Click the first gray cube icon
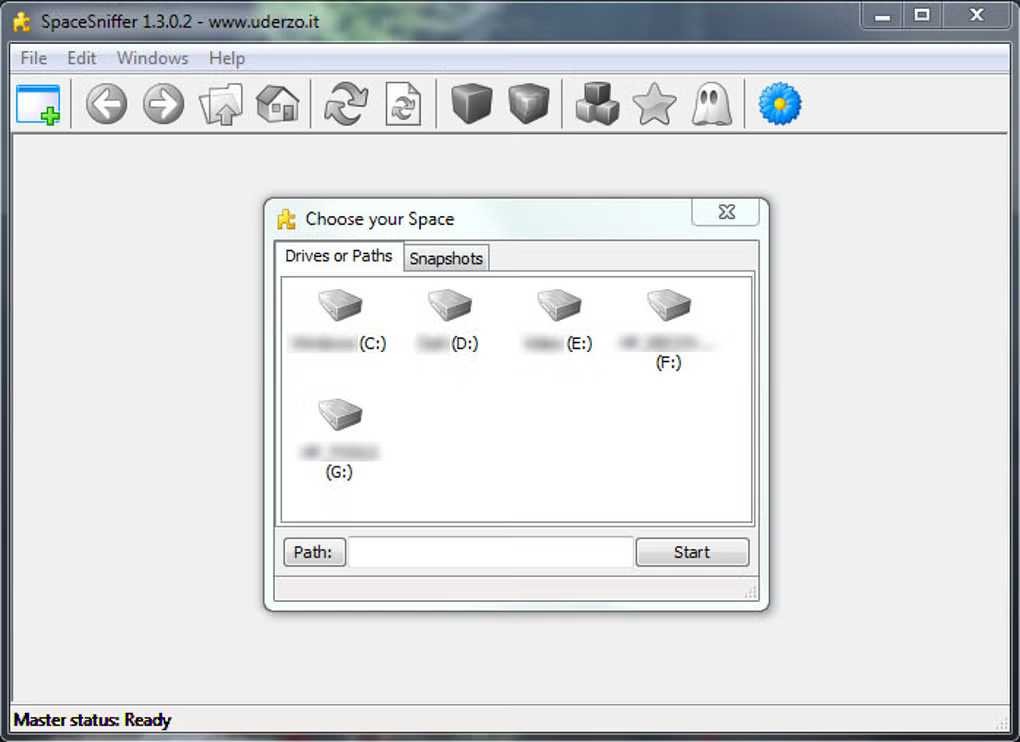The width and height of the screenshot is (1020, 742). point(472,104)
